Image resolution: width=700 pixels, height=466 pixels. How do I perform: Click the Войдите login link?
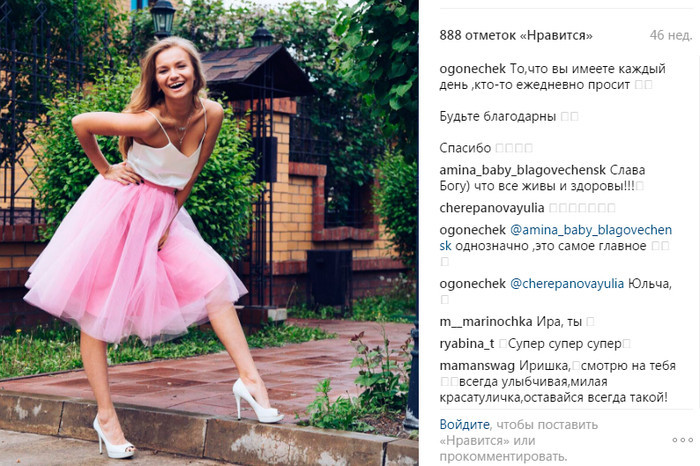point(464,424)
